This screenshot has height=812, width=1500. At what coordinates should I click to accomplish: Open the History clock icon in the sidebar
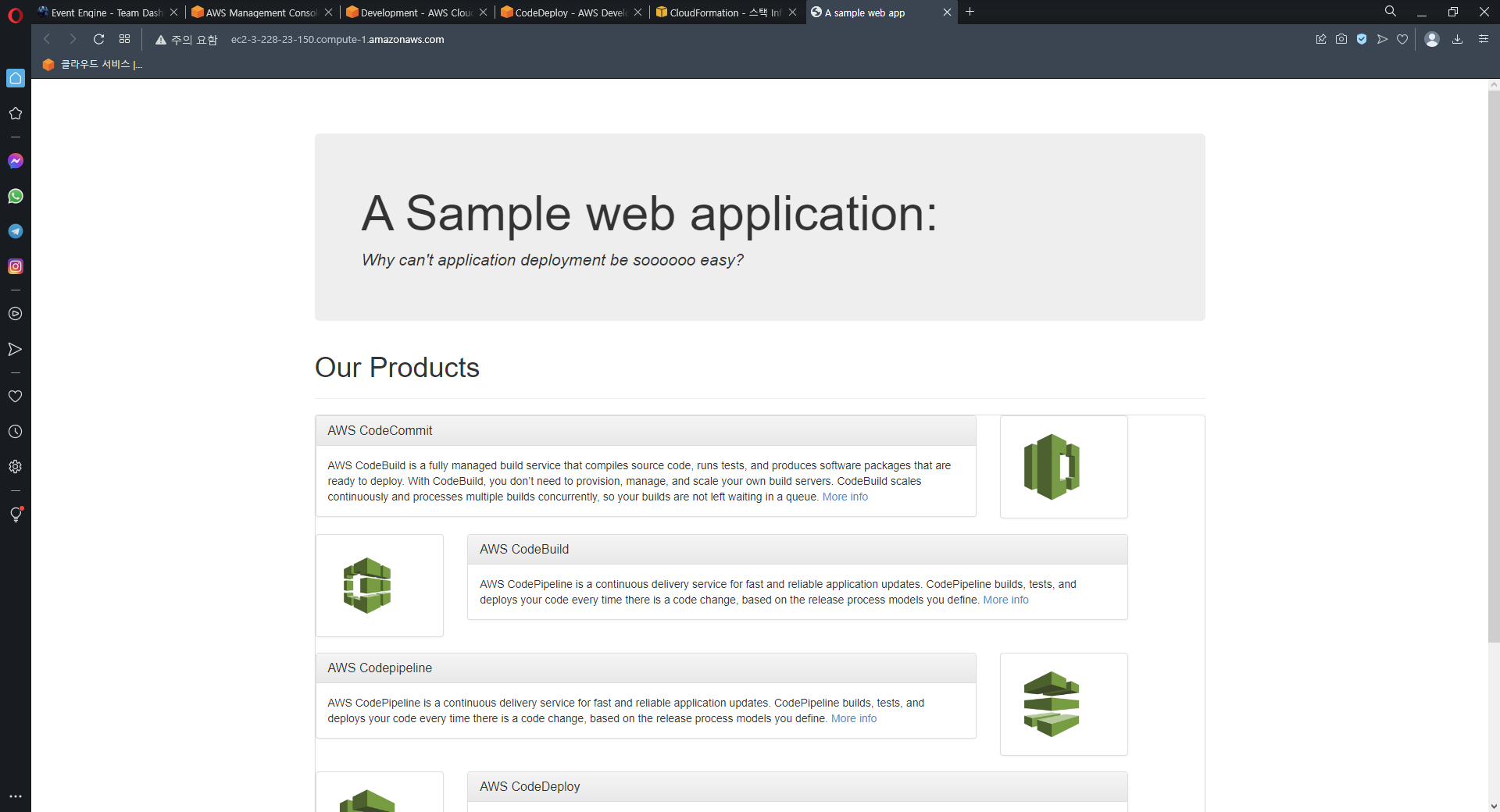pos(15,431)
